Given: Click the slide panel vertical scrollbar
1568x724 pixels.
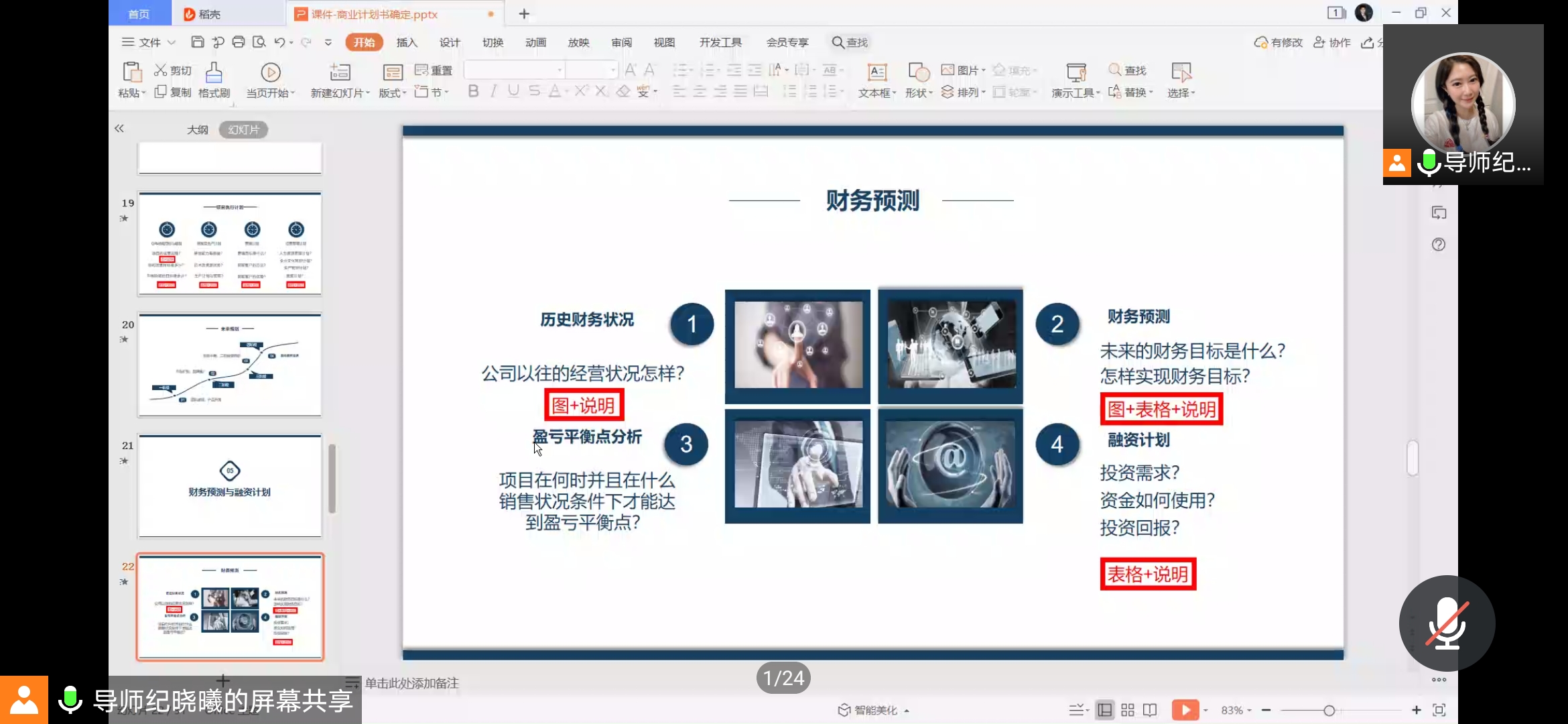Looking at the screenshot, I should point(332,478).
